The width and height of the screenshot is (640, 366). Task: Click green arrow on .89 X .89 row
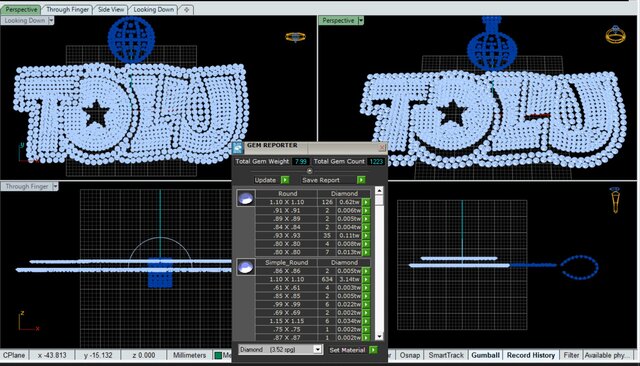coord(366,219)
